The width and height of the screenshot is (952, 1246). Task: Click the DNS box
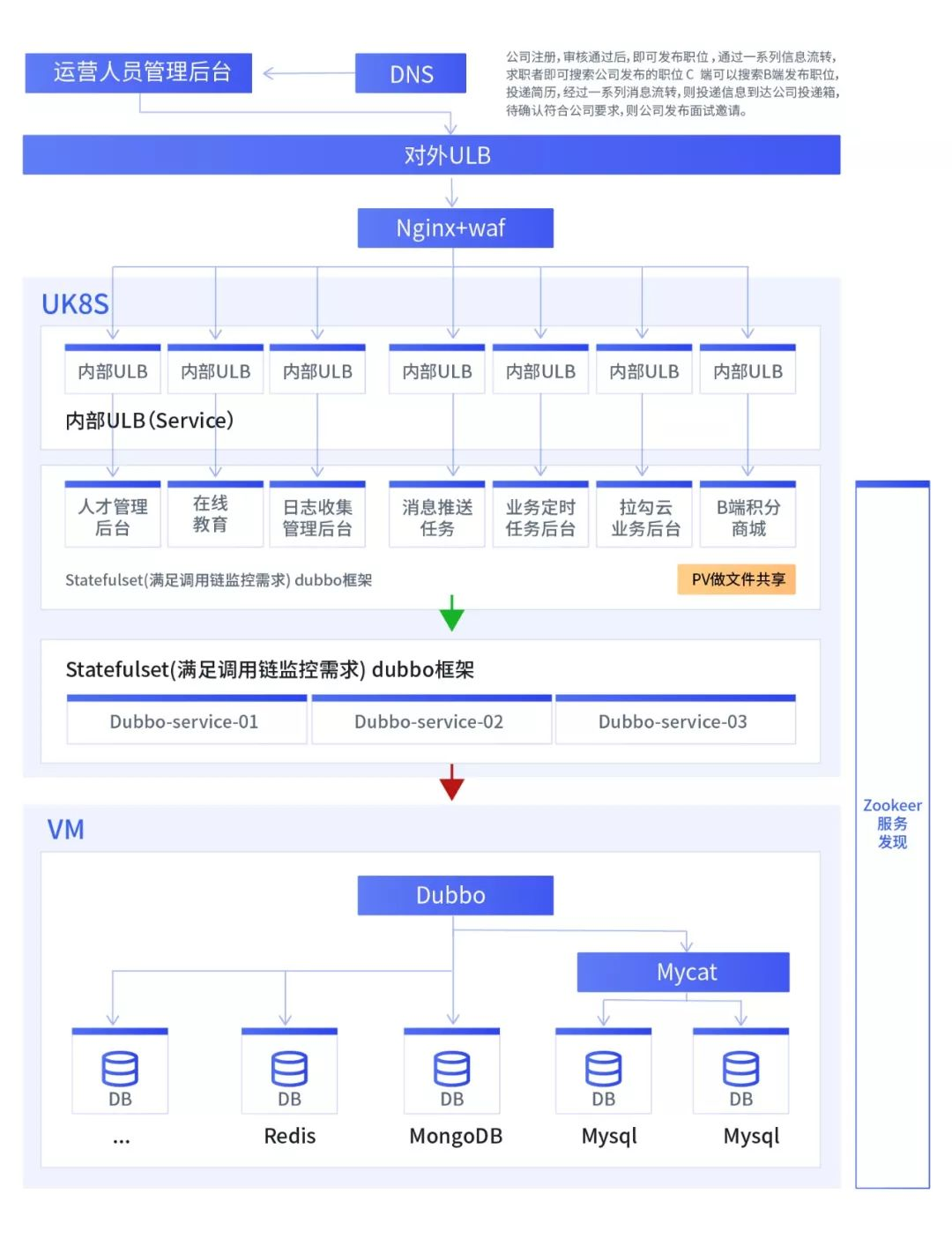coord(411,73)
